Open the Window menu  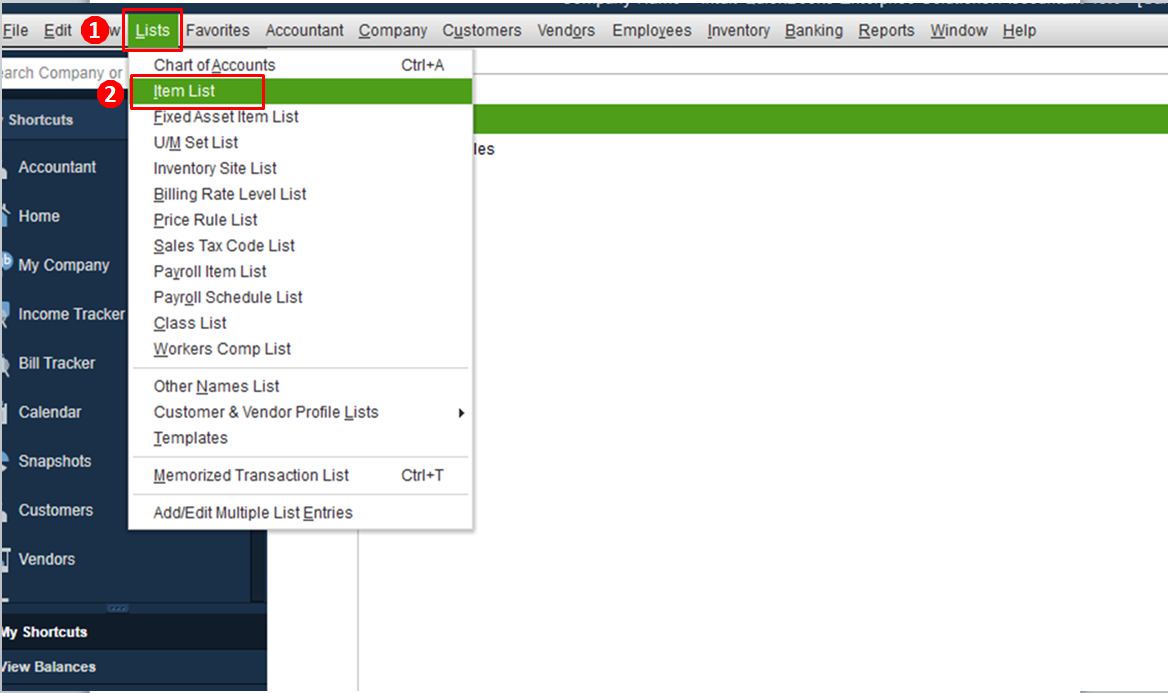pyautogui.click(x=959, y=31)
